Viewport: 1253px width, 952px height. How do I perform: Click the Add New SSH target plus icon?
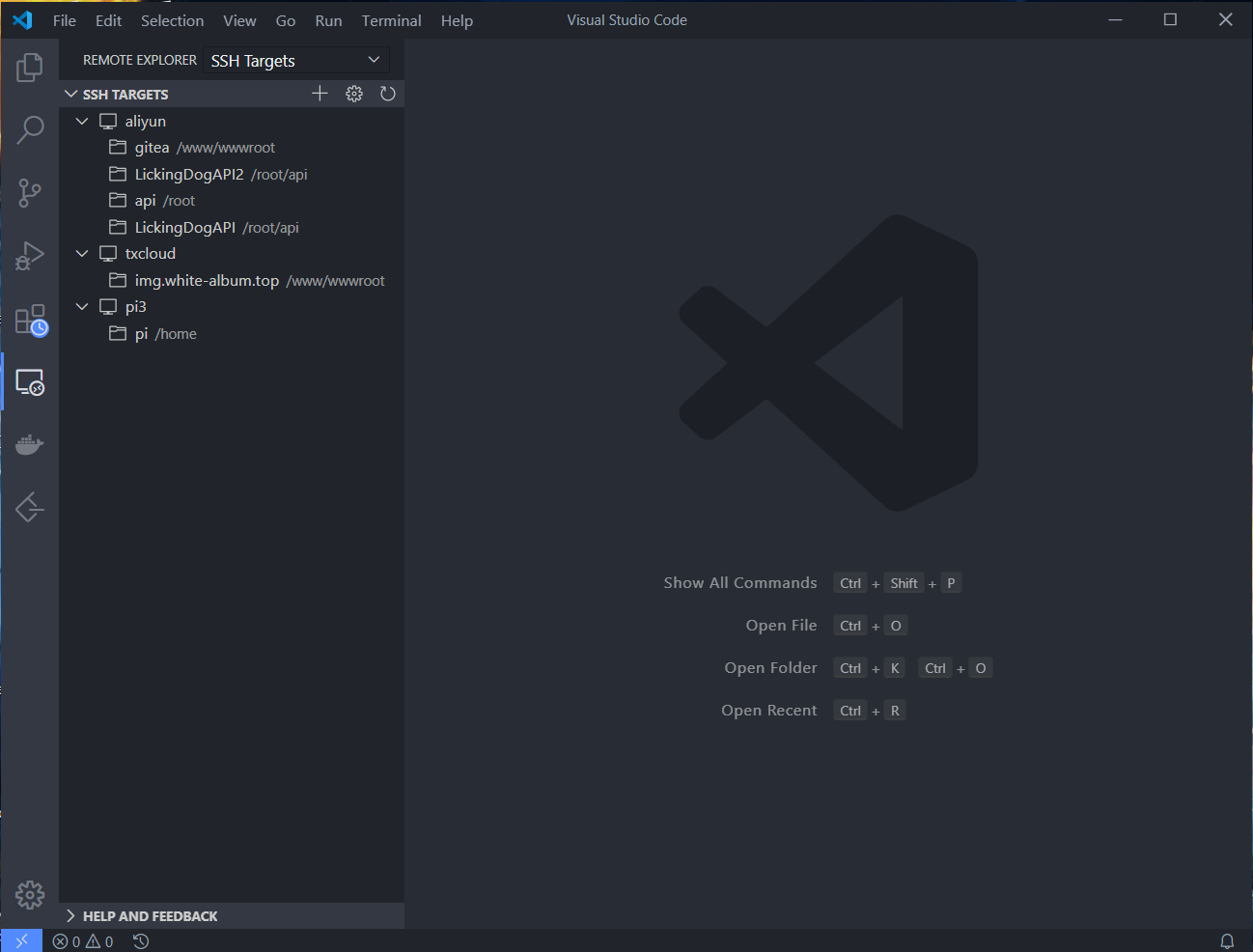(320, 94)
